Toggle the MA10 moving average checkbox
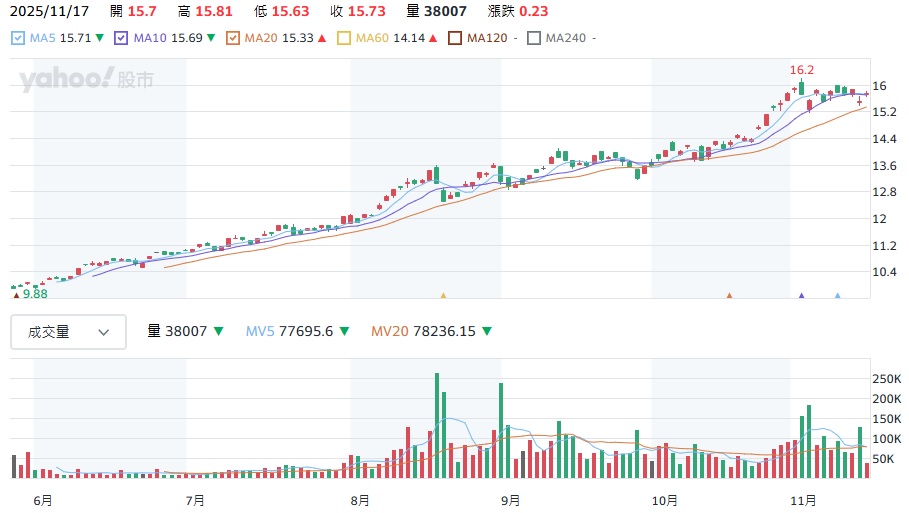Viewport: 909px width, 513px height. (122, 38)
